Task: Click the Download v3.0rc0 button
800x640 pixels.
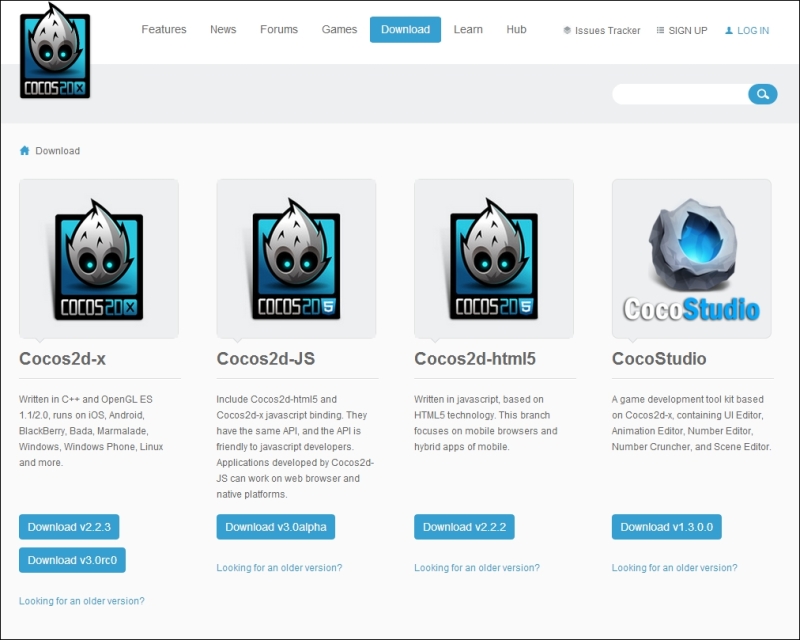Action: 72,560
